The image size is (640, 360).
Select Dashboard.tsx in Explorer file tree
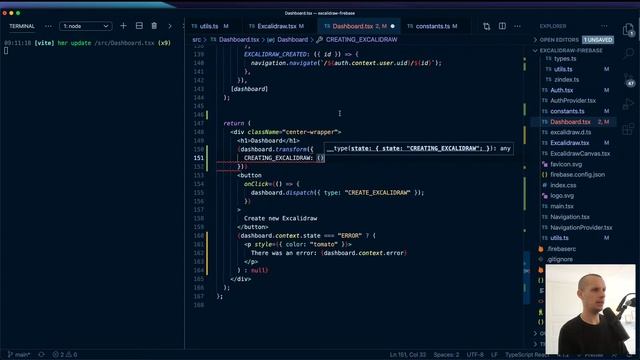coord(570,122)
